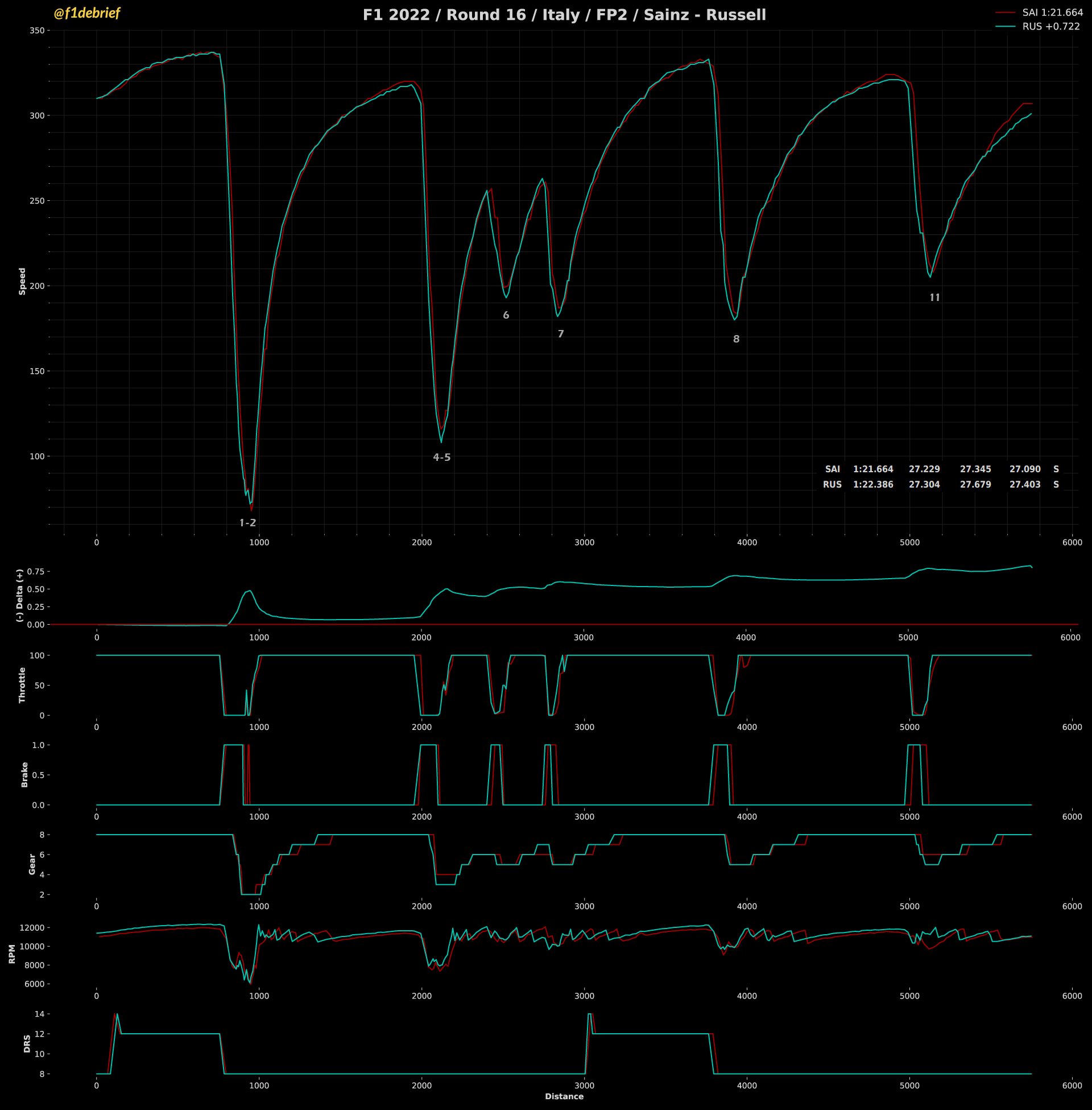Viewport: 1092px width, 1110px height.
Task: Click the DRS axis label
Action: tap(27, 1043)
